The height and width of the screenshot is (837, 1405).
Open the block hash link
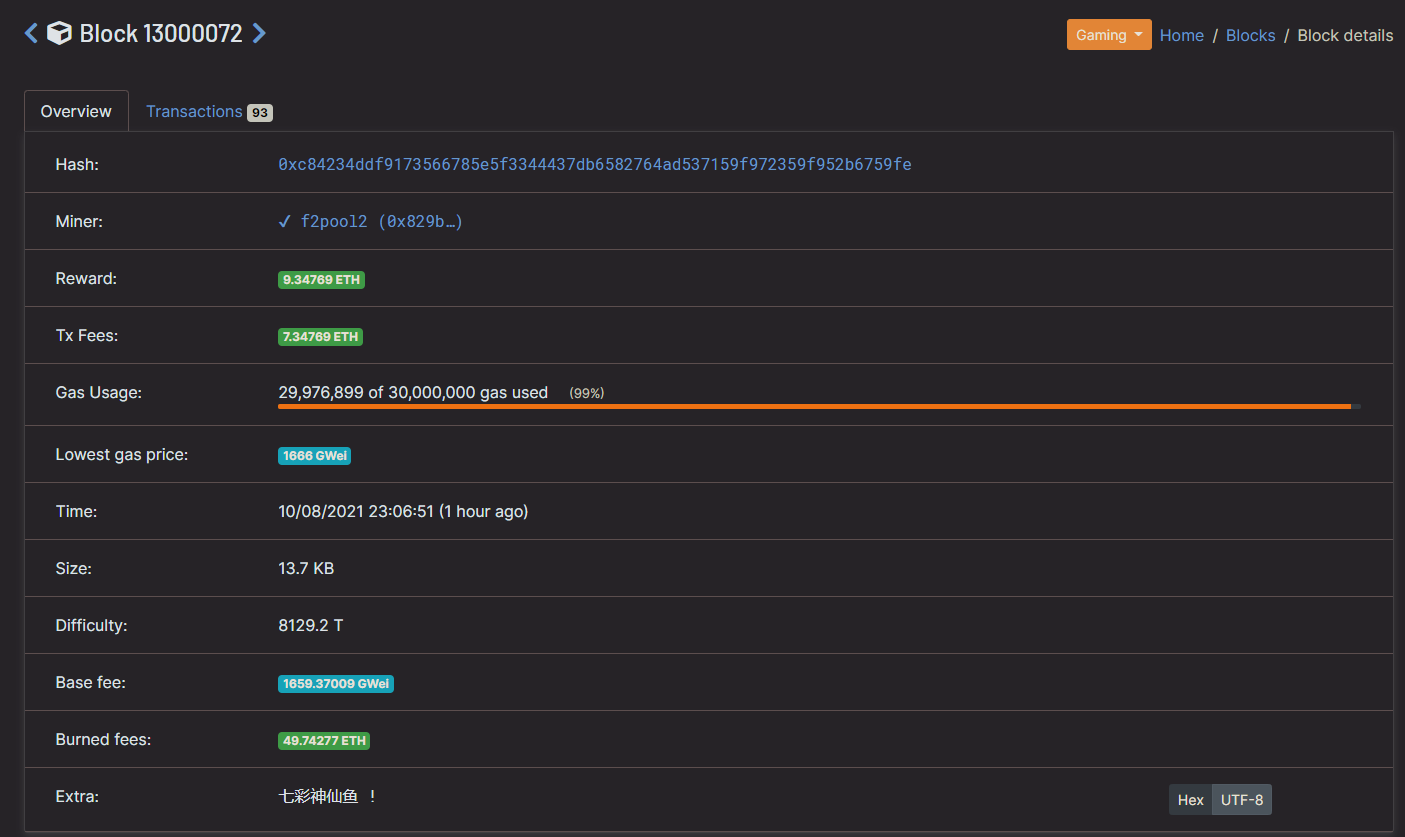(595, 164)
